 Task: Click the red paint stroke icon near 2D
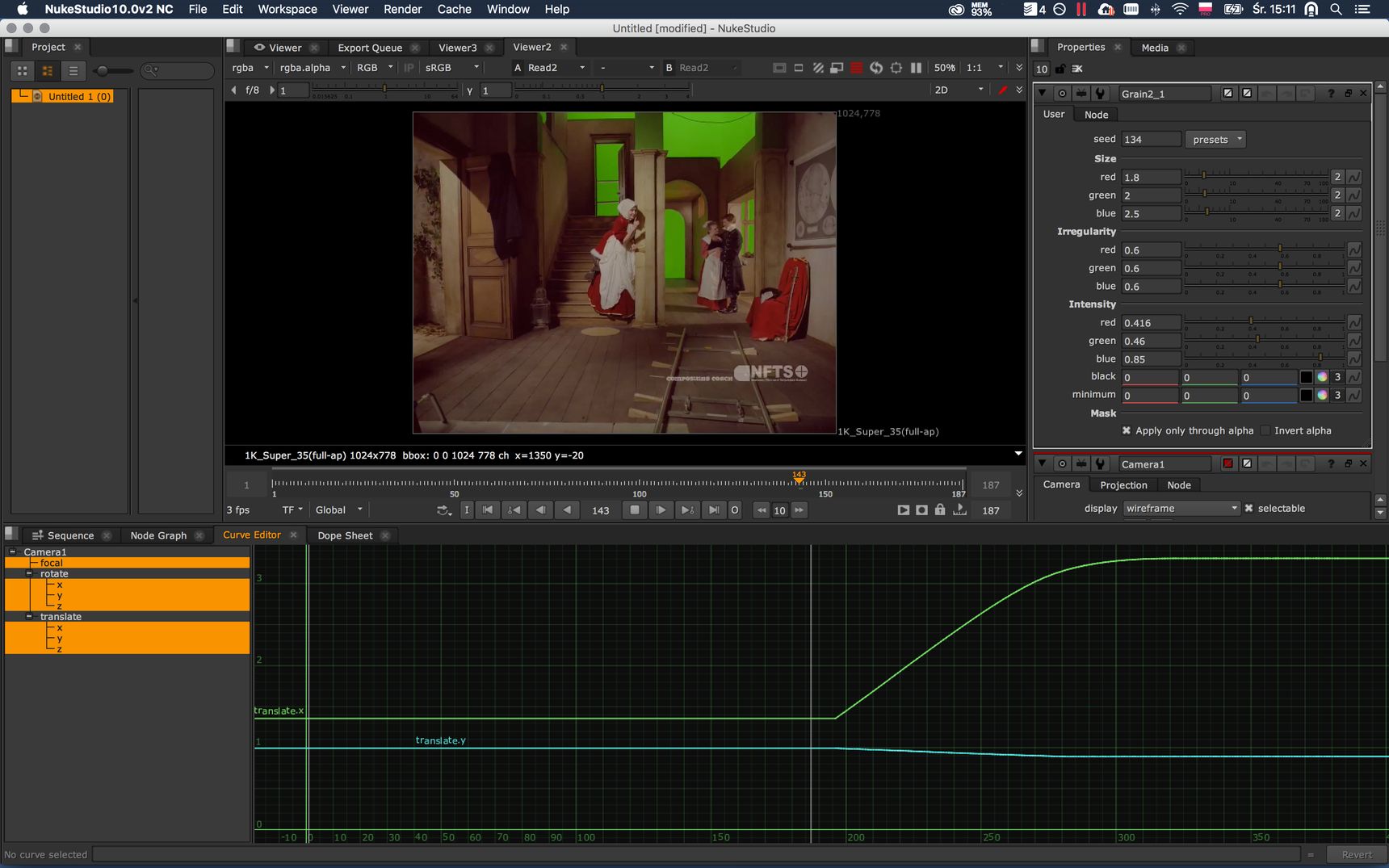tap(1002, 90)
